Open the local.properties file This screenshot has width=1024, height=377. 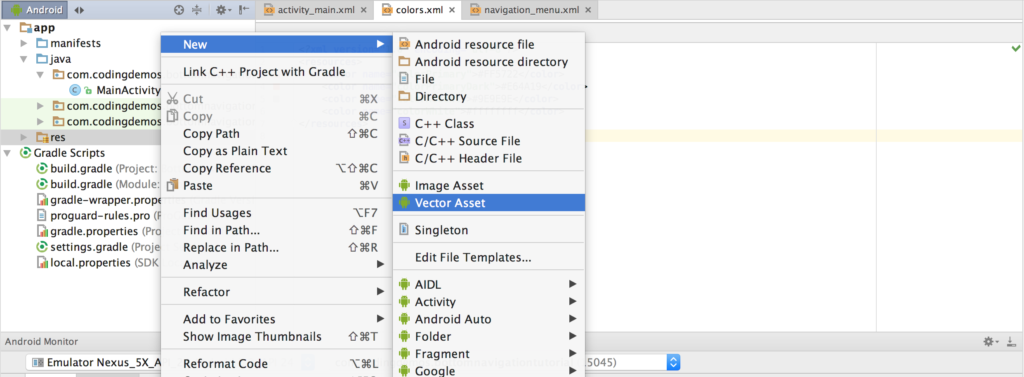91,263
